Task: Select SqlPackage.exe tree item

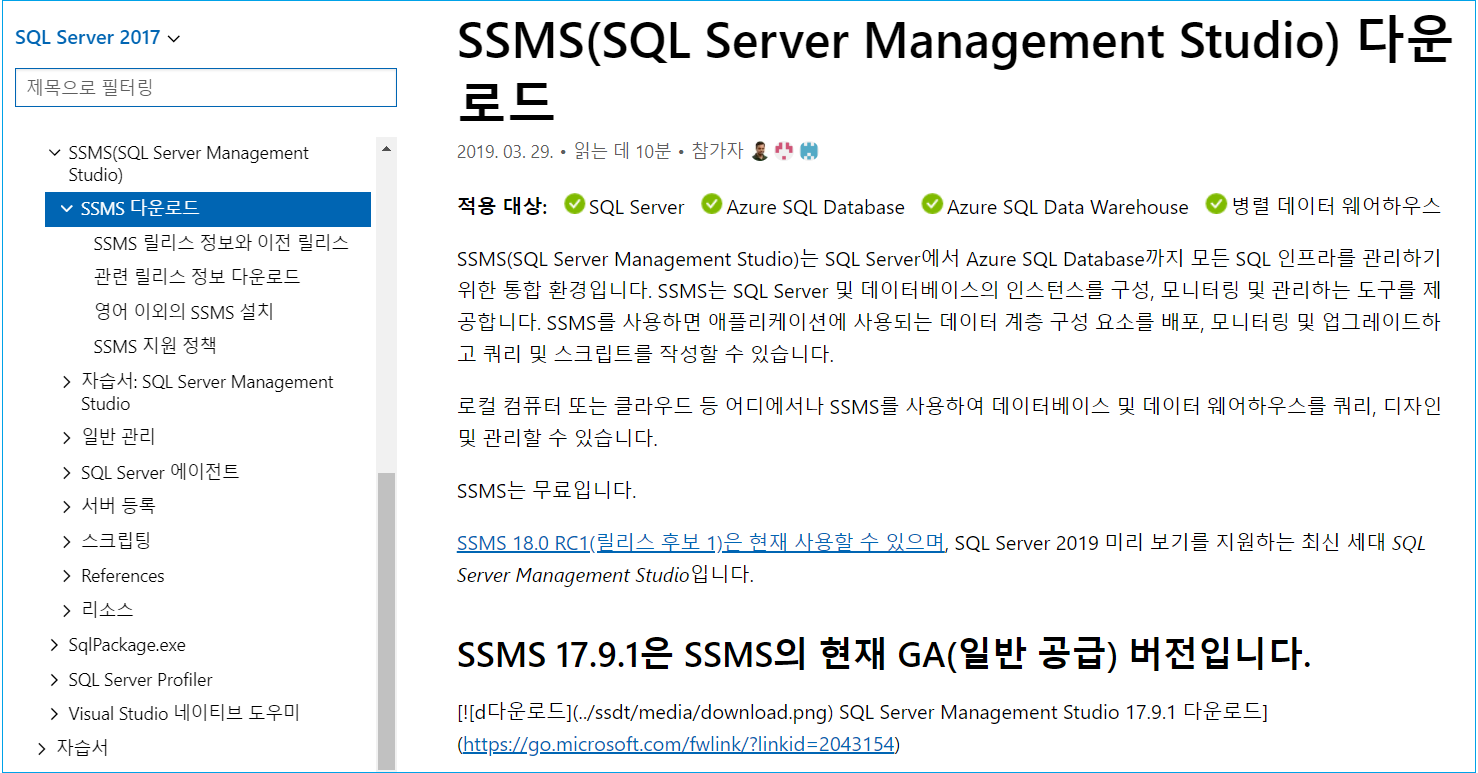Action: click(127, 645)
